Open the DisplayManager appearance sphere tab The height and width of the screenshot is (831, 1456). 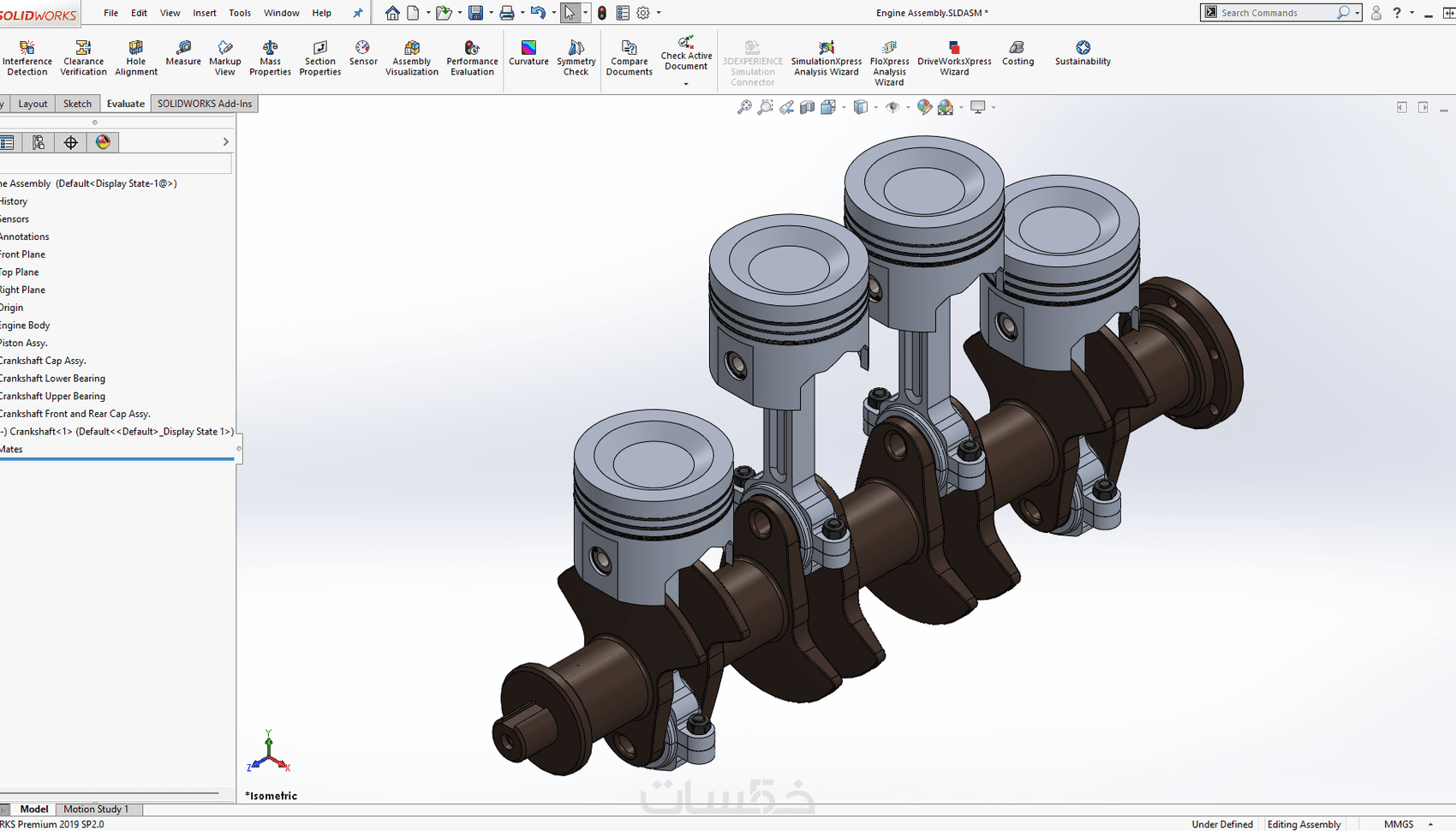tap(103, 142)
